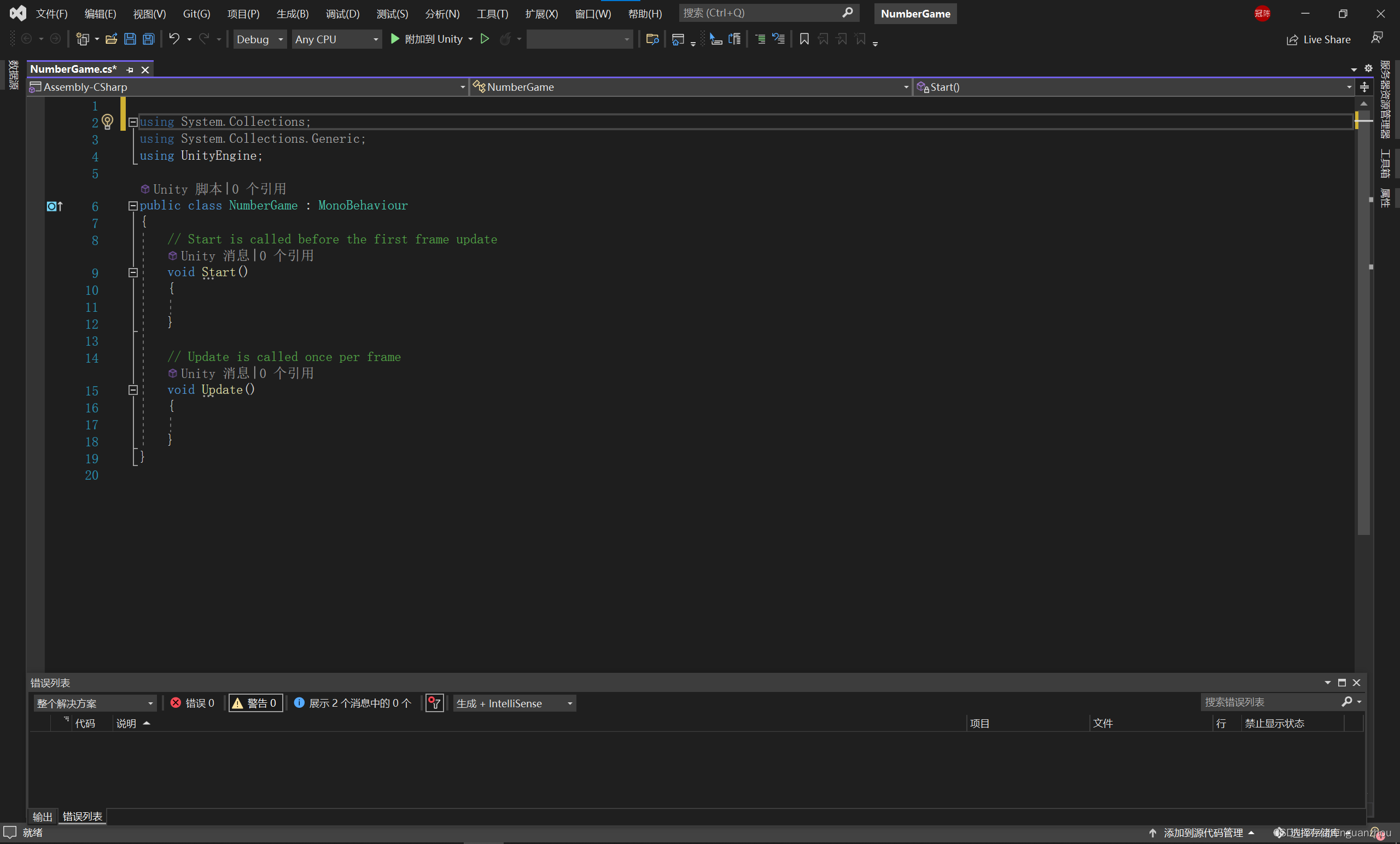
Task: Toggle the Errors 0 filter button
Action: coord(192,703)
